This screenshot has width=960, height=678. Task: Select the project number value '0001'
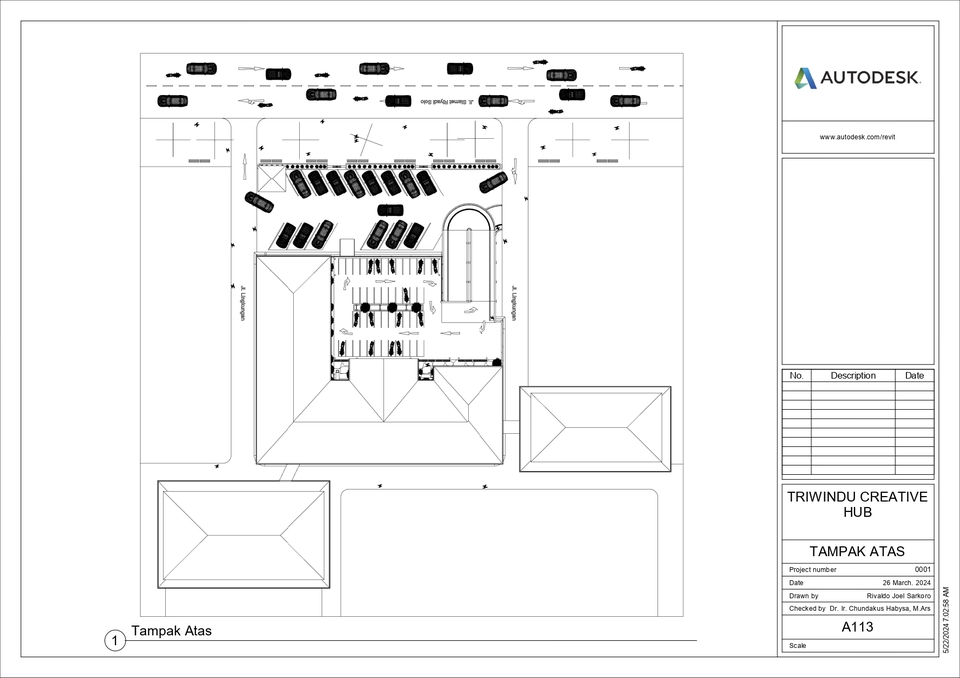[x=923, y=570]
